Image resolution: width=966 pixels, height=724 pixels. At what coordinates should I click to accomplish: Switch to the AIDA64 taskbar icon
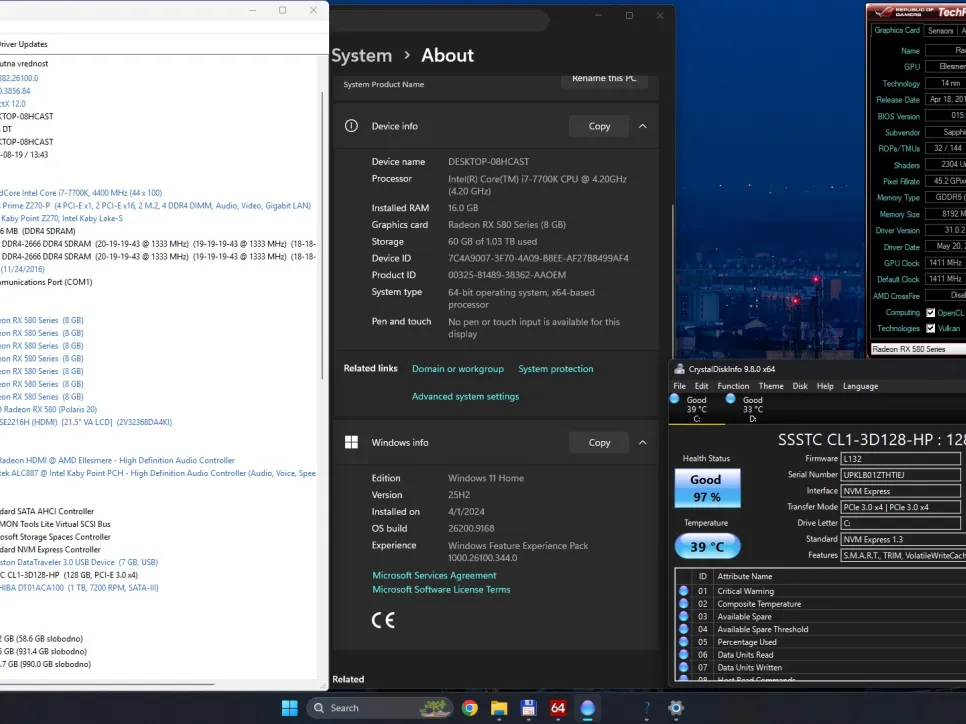click(558, 708)
